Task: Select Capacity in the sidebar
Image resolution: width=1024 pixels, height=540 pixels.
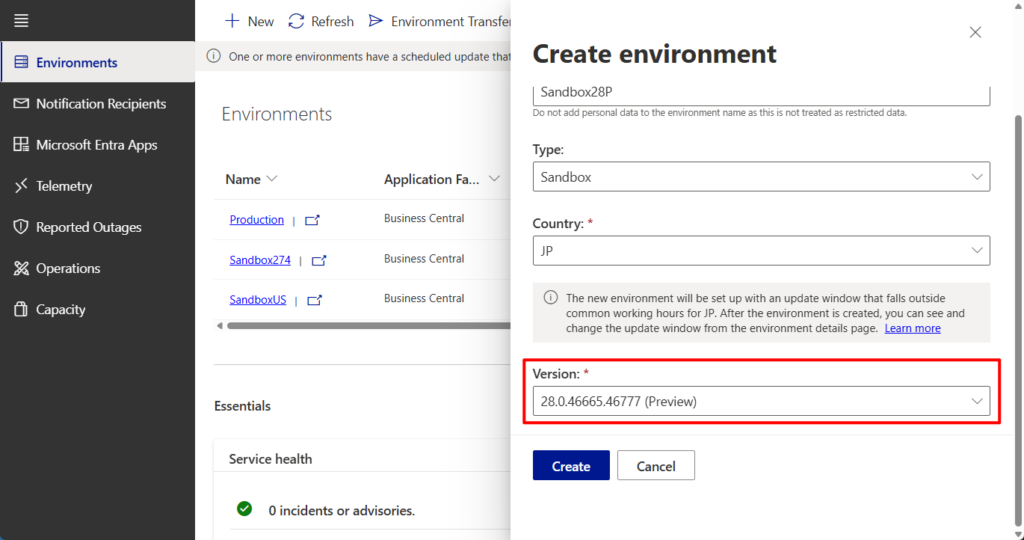Action: (60, 309)
